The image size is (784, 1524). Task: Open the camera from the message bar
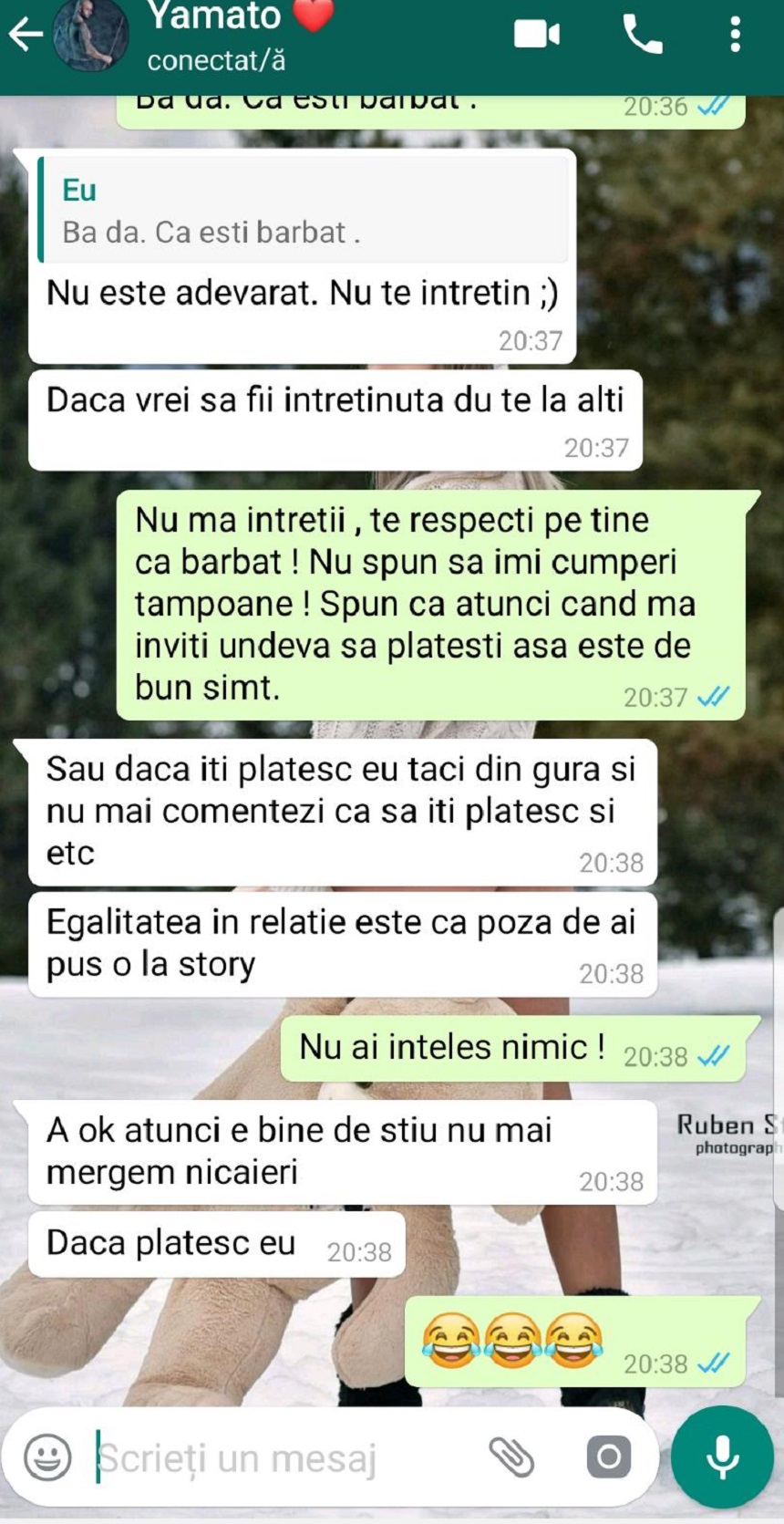(x=608, y=1457)
